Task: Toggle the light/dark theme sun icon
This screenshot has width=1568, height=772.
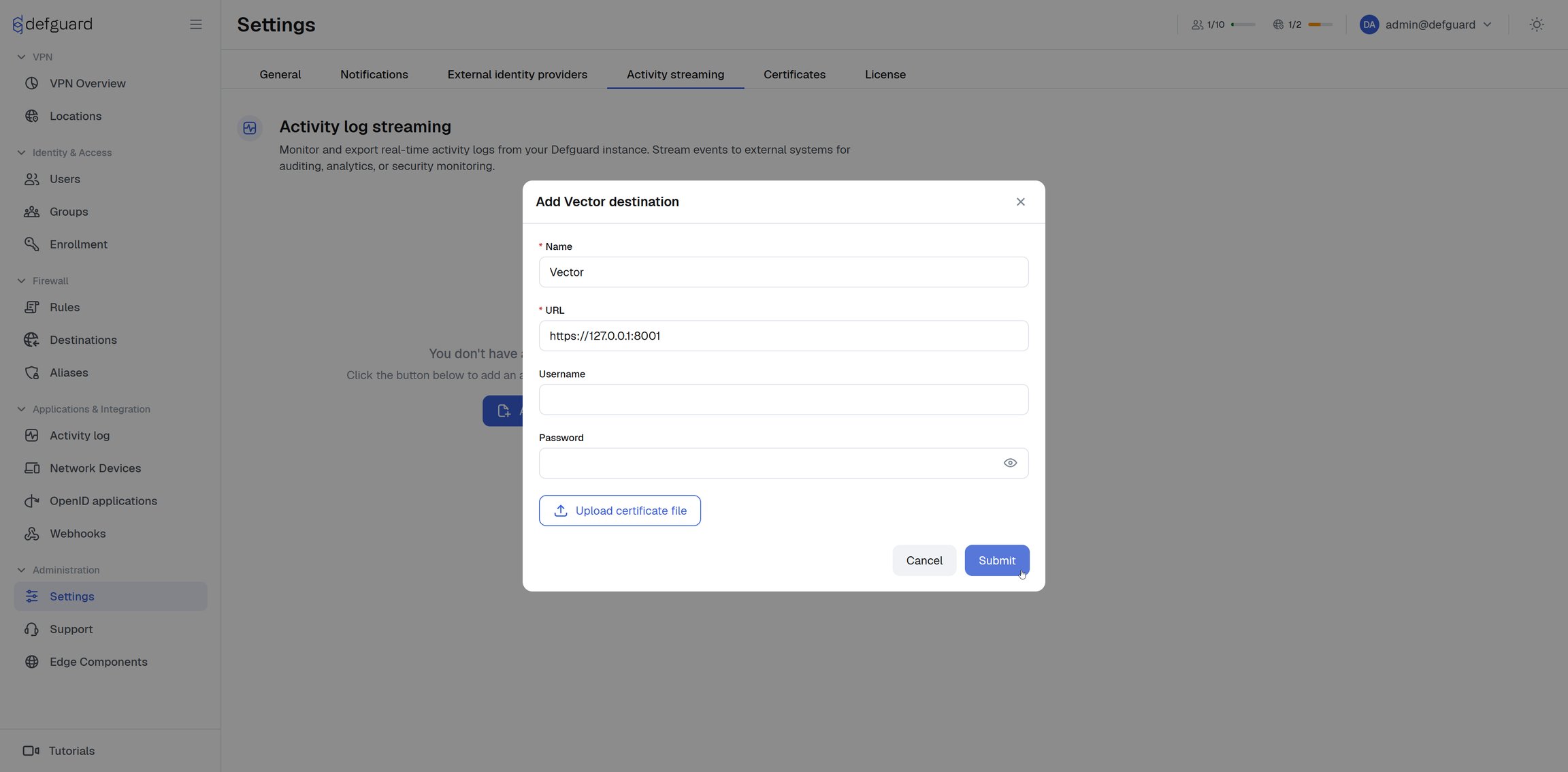Action: (x=1537, y=25)
